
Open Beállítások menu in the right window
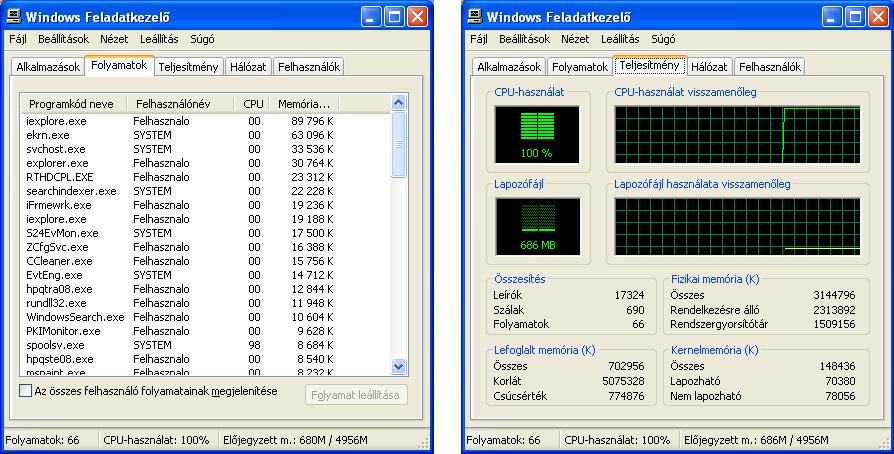coord(524,39)
